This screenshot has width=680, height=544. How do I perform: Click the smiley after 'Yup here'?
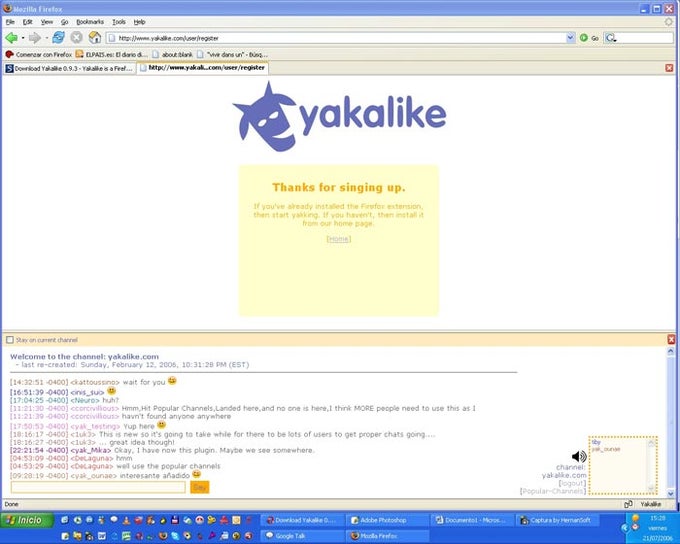[x=161, y=425]
